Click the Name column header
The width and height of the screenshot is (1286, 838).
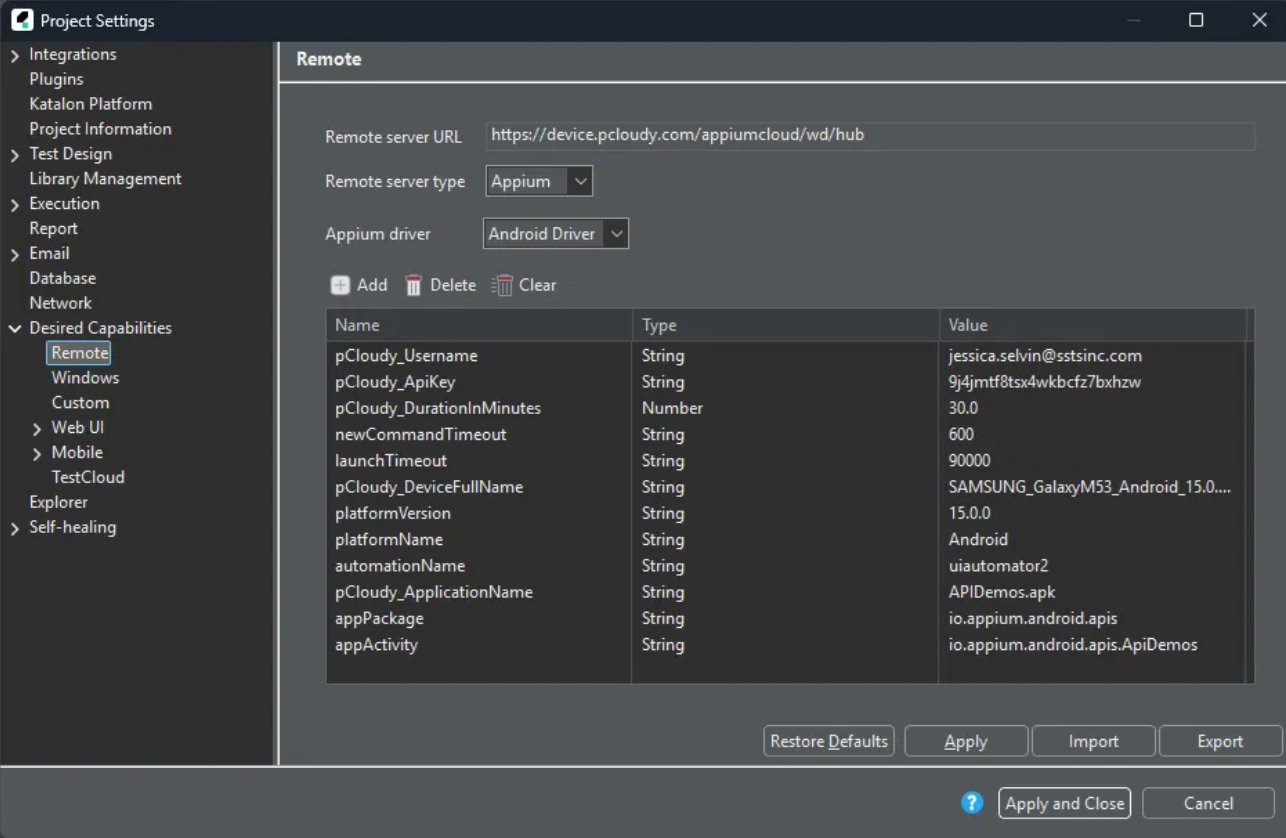click(479, 325)
